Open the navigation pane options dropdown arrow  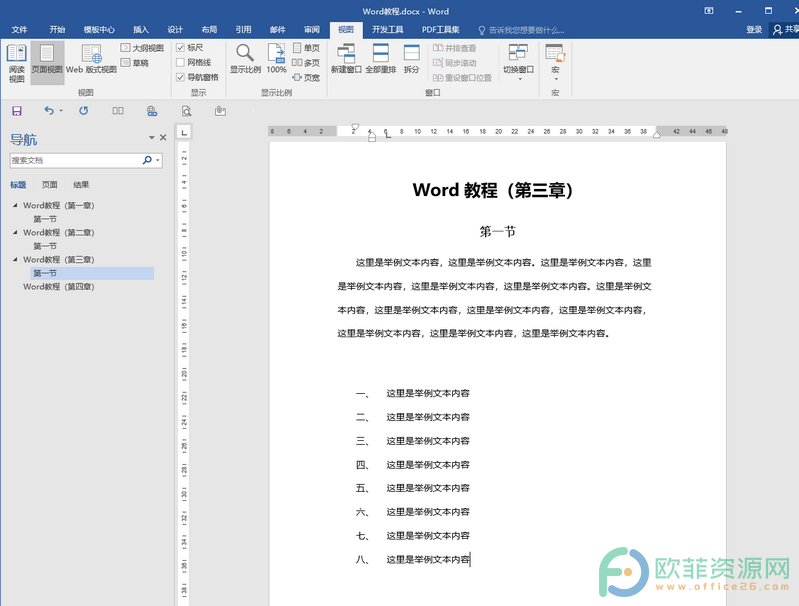click(151, 138)
